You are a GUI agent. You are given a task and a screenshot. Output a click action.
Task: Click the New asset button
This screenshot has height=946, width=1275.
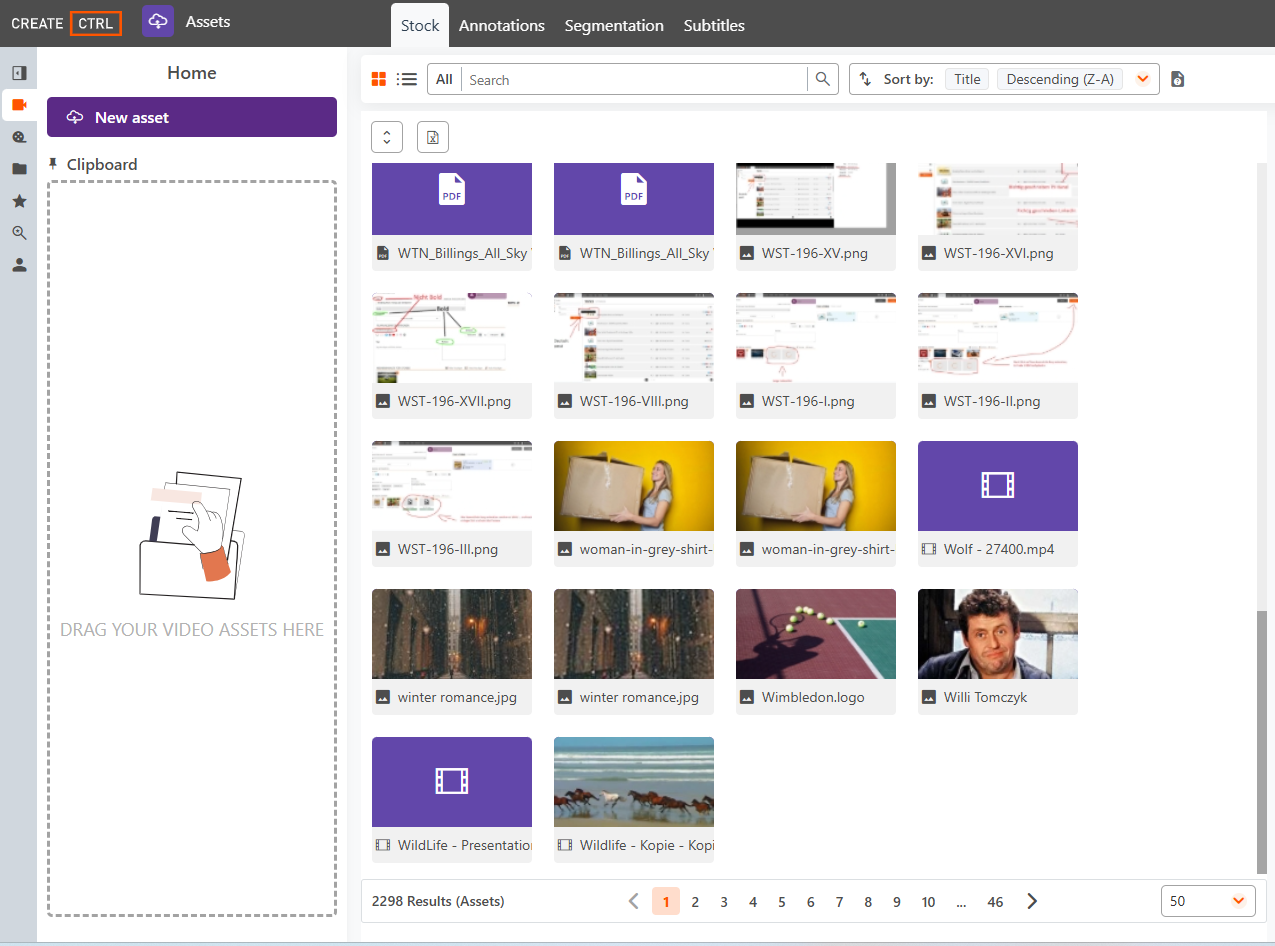192,117
